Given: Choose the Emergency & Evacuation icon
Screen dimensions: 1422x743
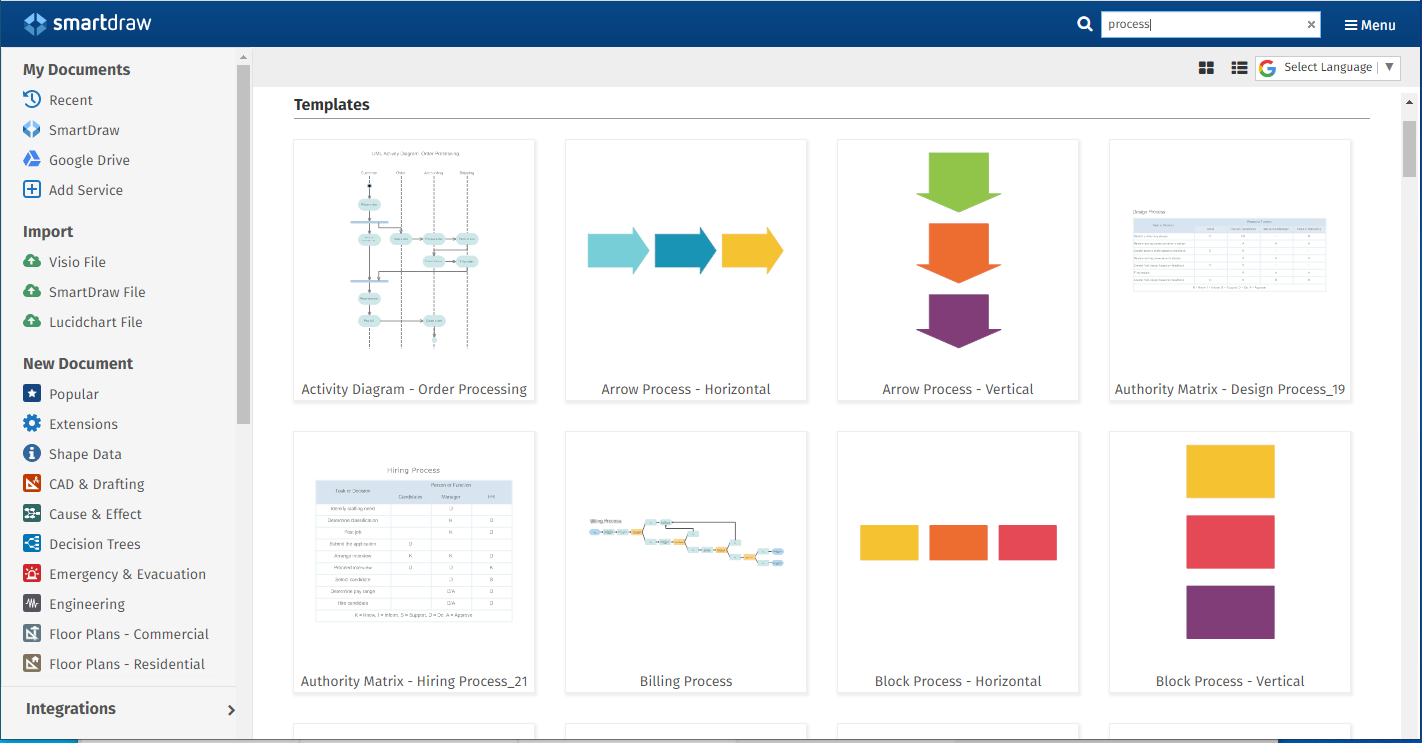Looking at the screenshot, I should tap(32, 574).
